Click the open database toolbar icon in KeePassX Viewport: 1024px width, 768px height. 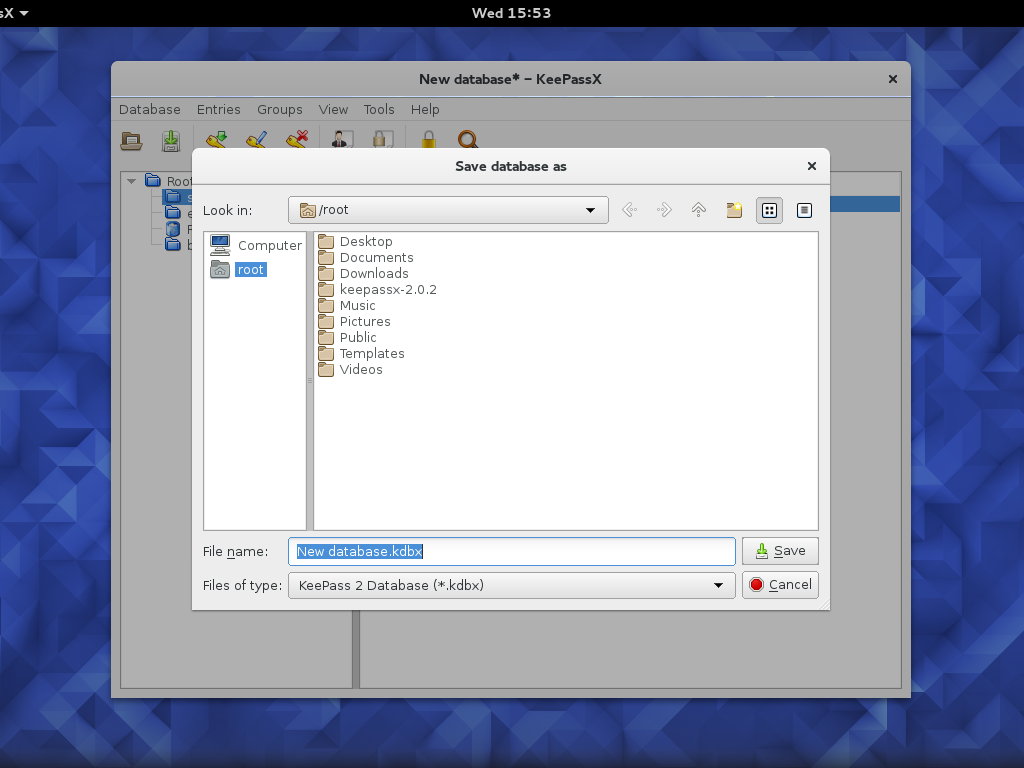coord(131,140)
